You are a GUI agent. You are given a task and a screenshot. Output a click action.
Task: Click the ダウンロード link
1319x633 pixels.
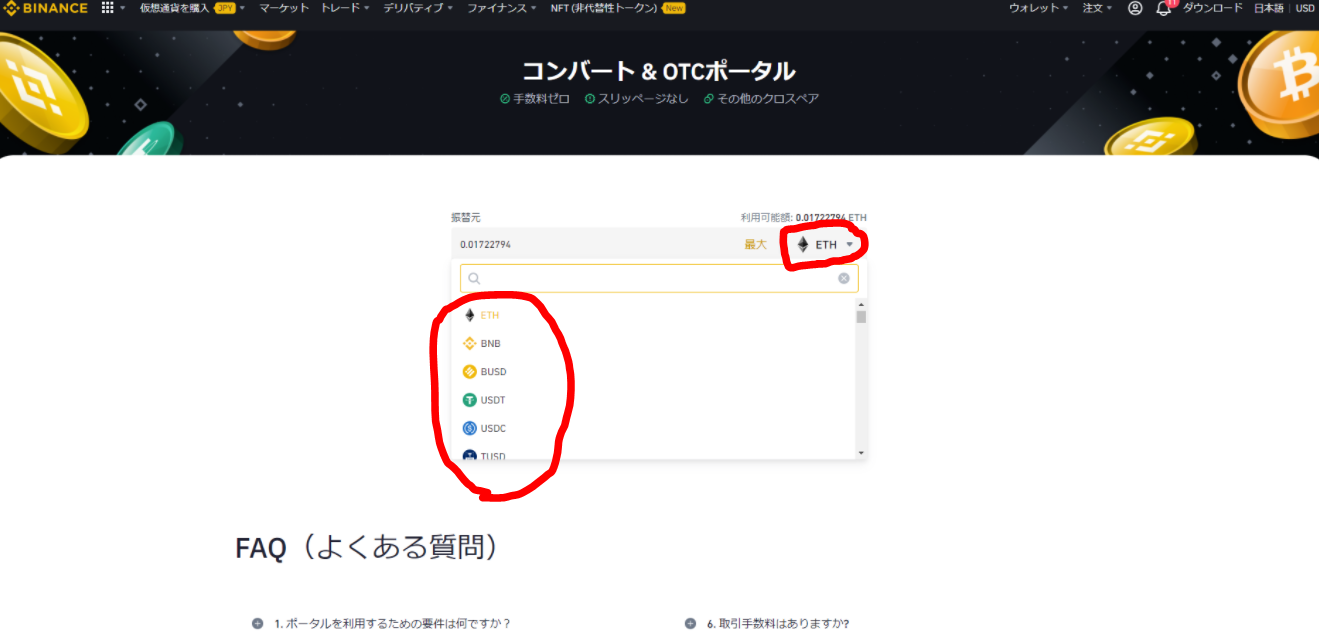point(1213,8)
